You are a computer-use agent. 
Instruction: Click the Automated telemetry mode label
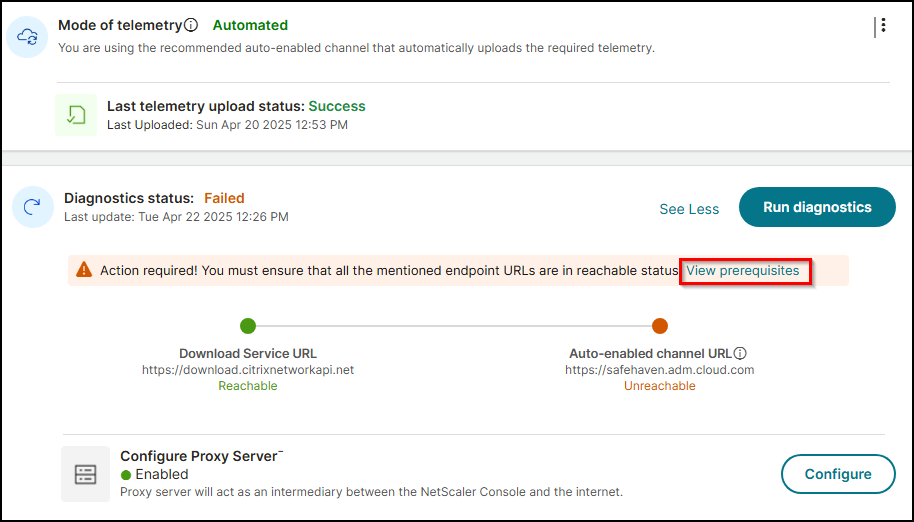click(x=250, y=26)
